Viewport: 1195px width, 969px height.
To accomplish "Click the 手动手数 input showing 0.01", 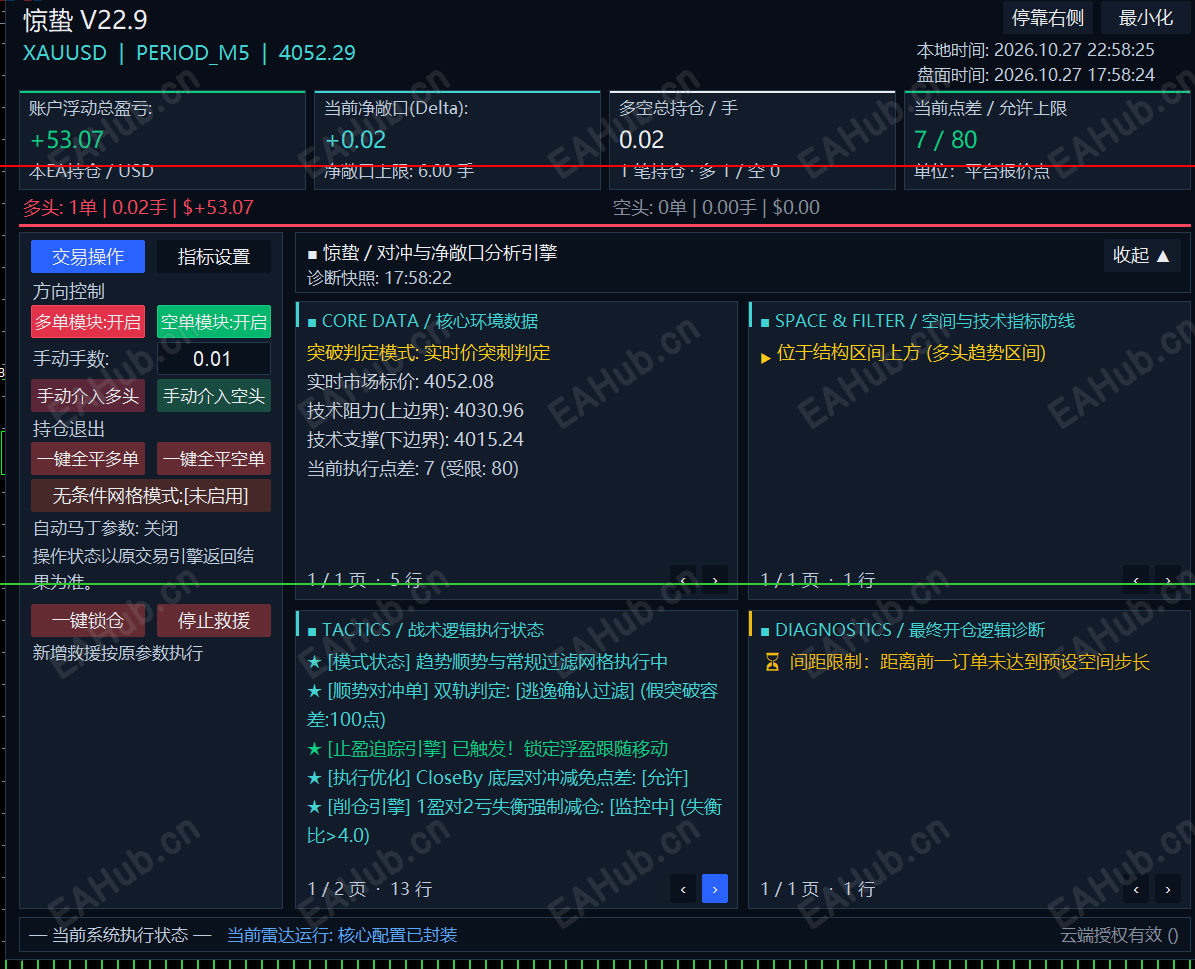I will tap(213, 358).
